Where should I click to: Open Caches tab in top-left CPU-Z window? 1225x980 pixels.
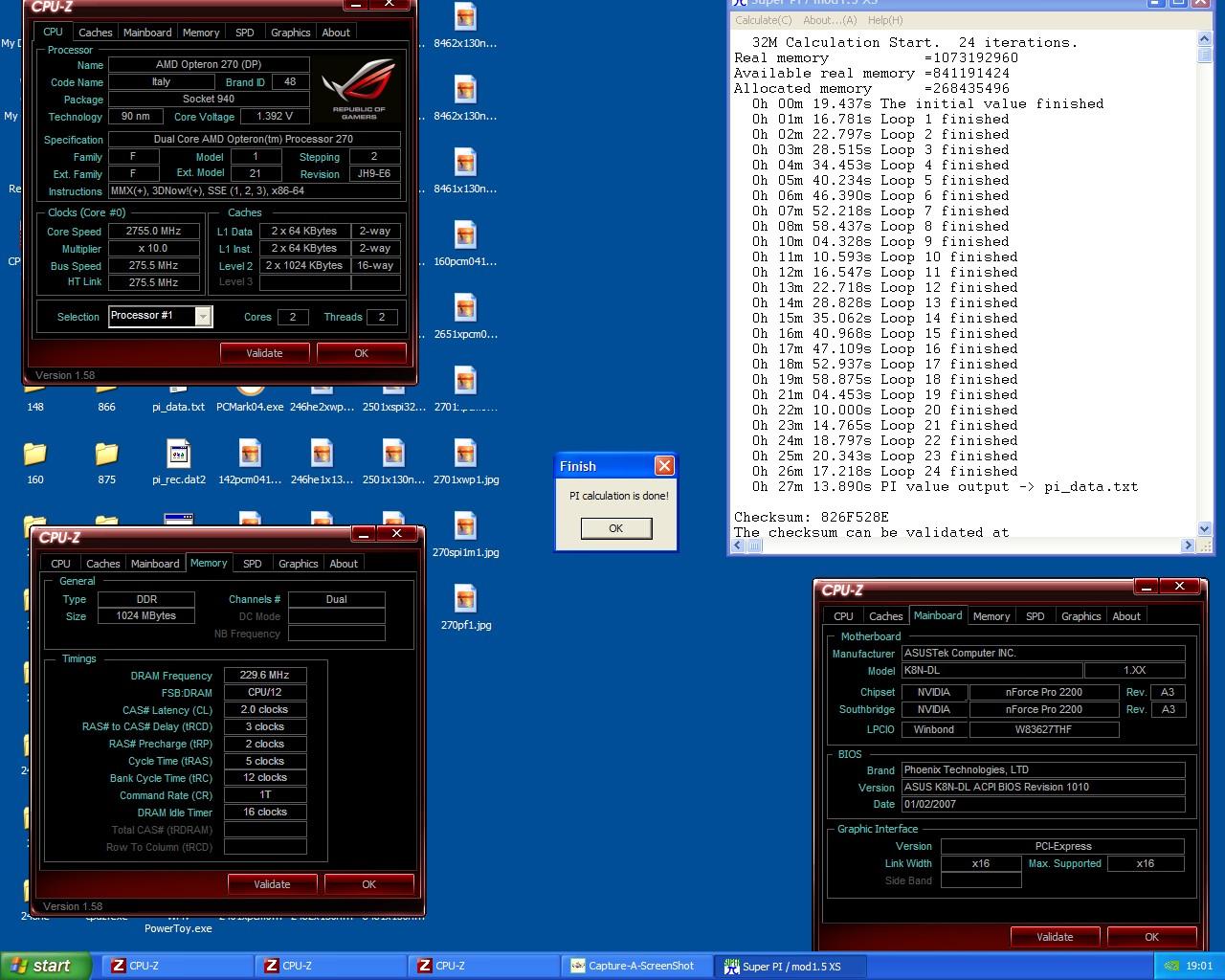pyautogui.click(x=95, y=33)
